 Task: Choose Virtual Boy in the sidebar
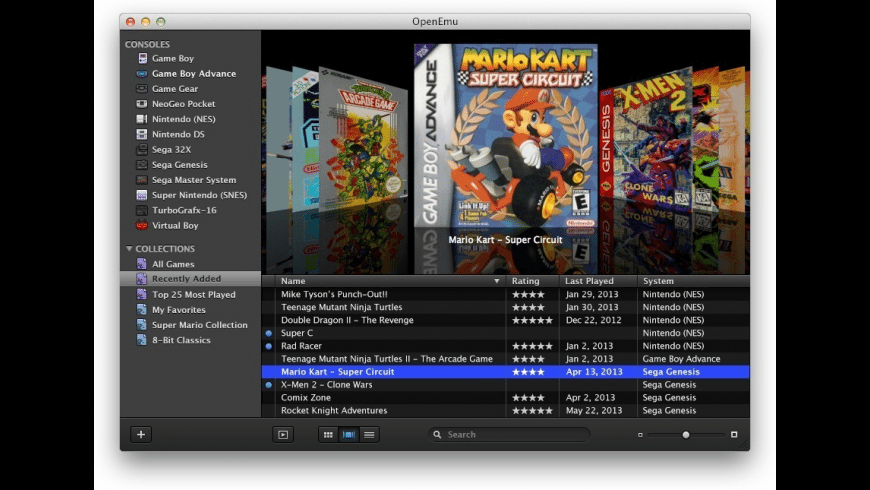tap(174, 226)
